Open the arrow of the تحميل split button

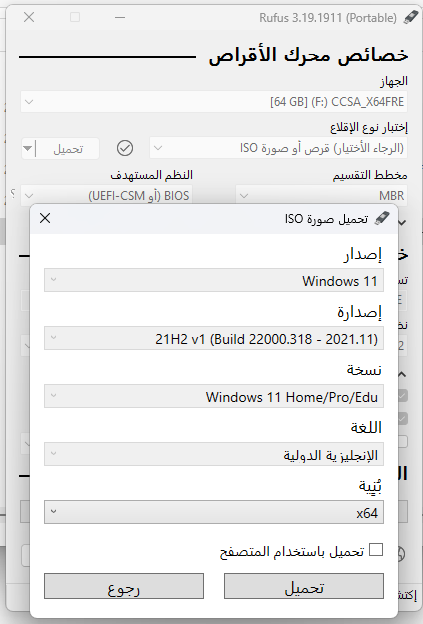27,149
